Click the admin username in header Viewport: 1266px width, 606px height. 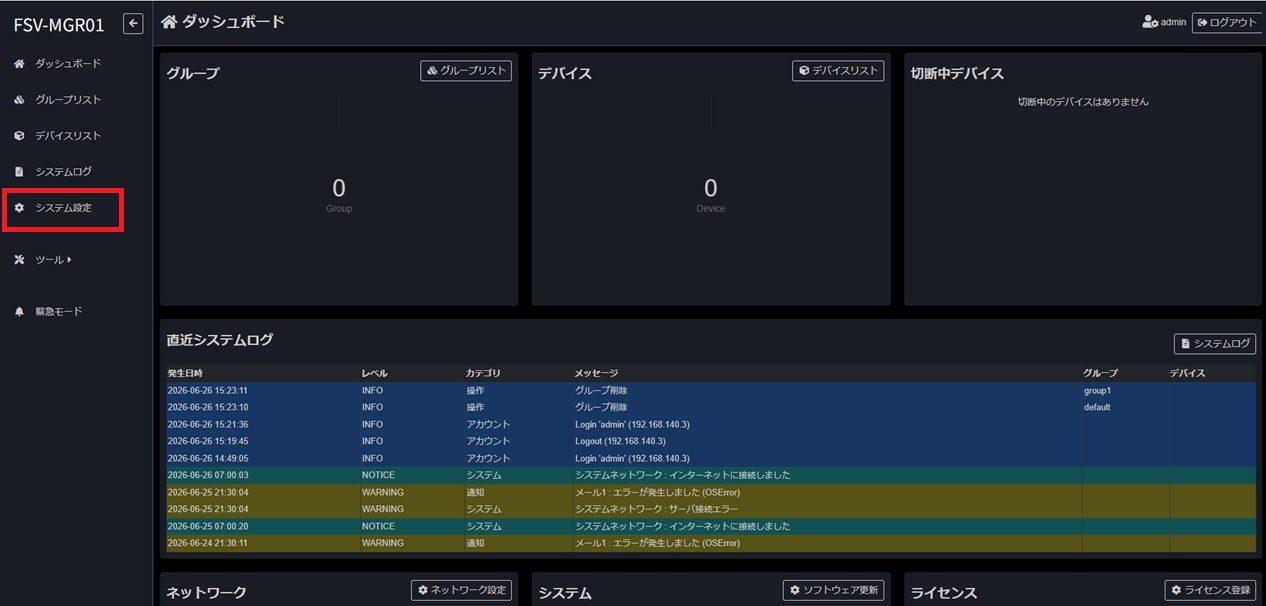click(1173, 22)
